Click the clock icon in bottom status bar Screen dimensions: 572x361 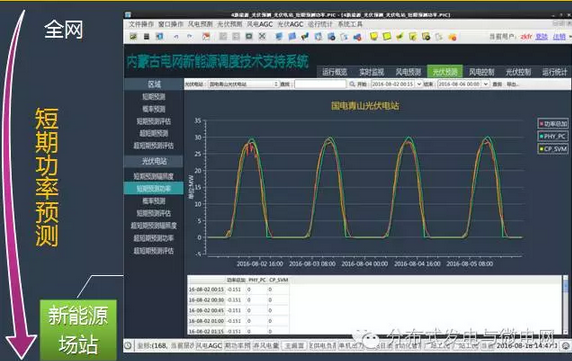pyautogui.click(x=128, y=345)
